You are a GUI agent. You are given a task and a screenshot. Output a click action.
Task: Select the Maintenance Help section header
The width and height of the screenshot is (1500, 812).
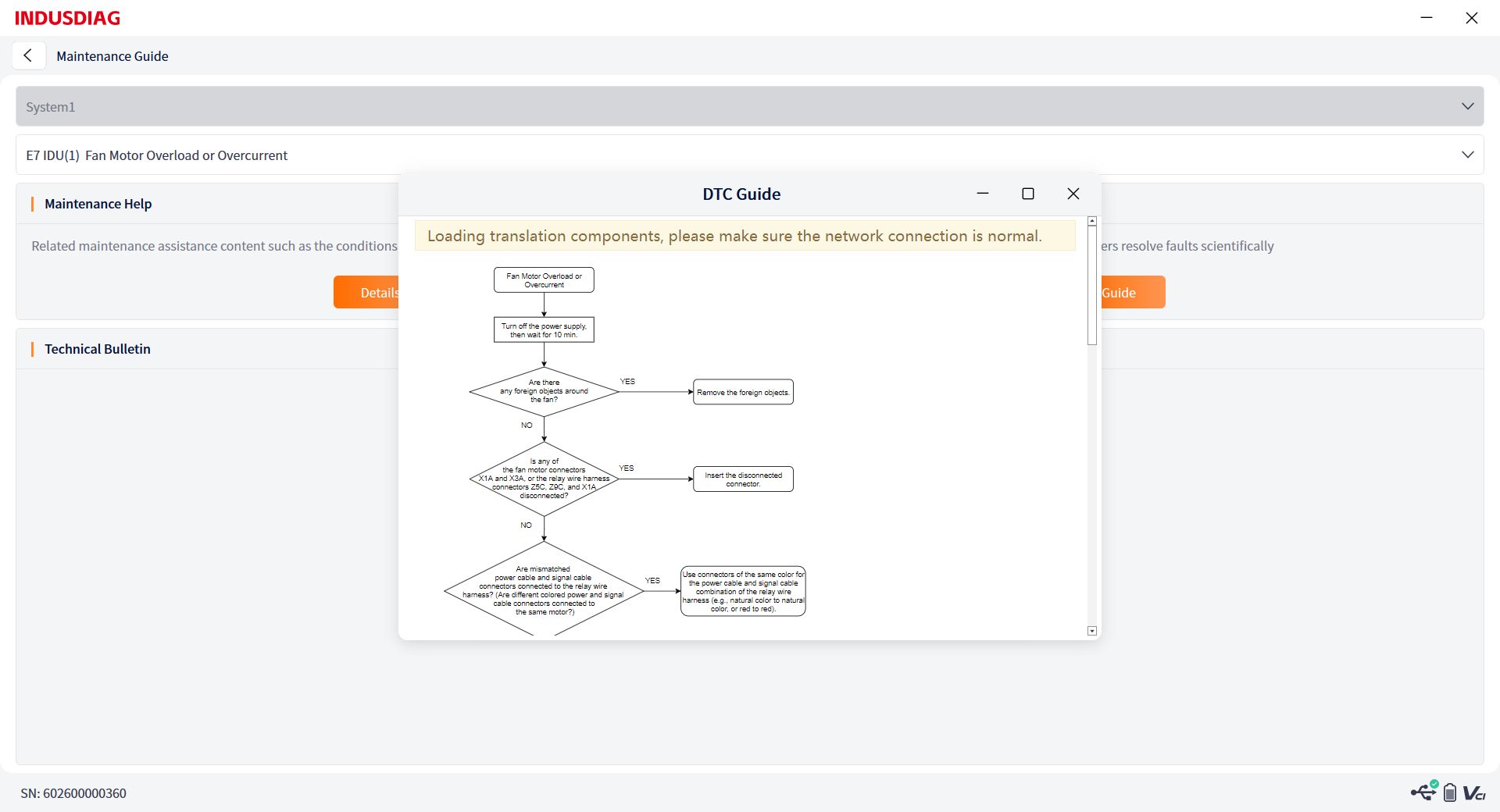point(98,204)
